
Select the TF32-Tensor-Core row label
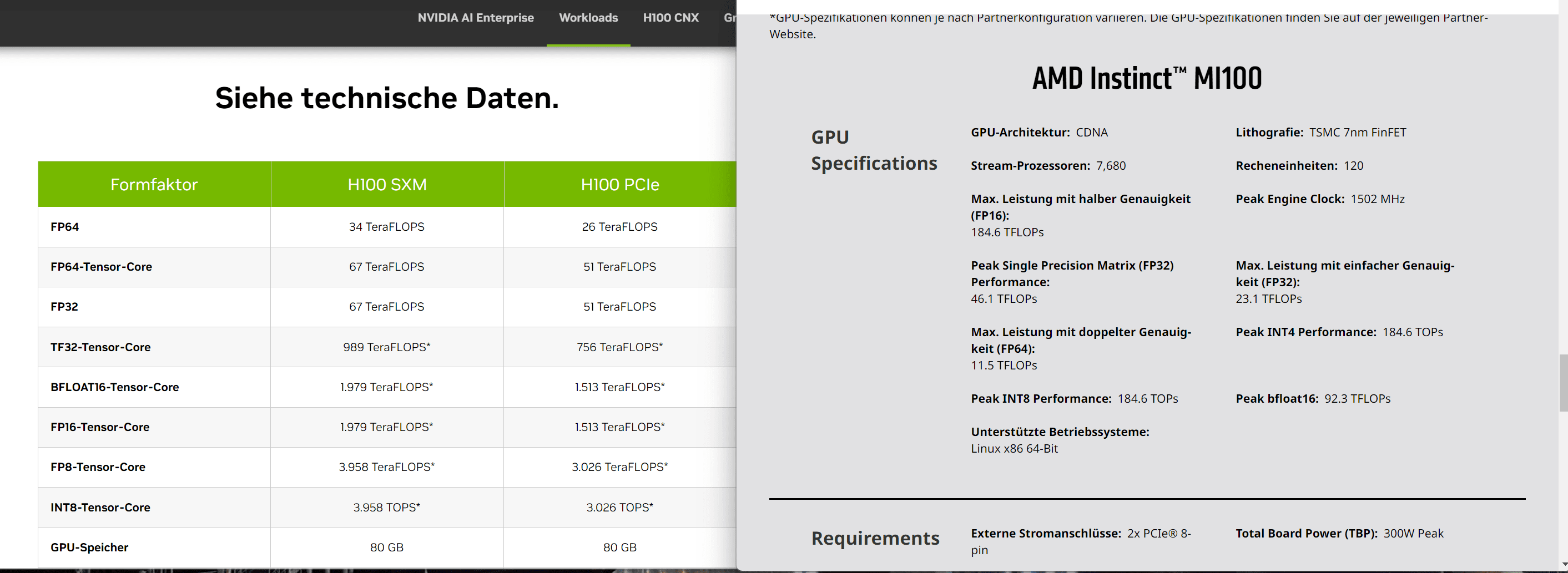100,347
